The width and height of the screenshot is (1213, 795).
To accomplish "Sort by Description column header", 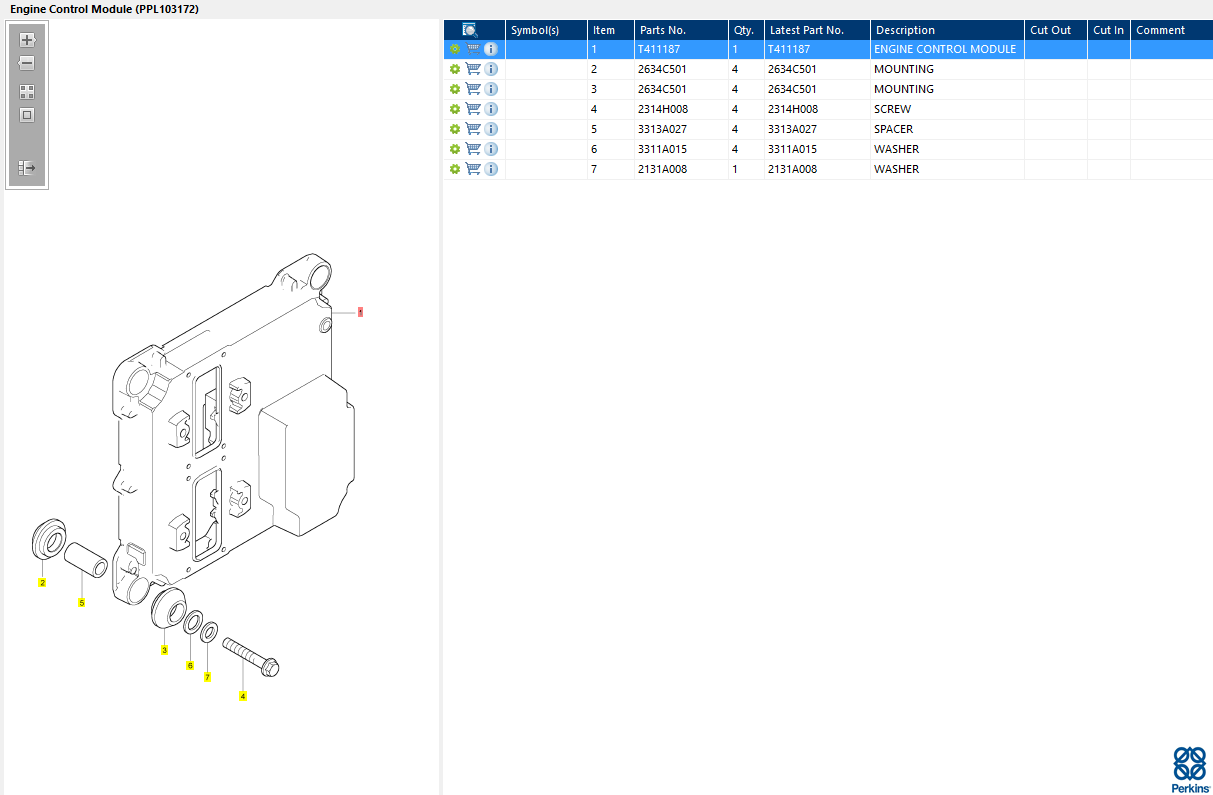I will [947, 30].
